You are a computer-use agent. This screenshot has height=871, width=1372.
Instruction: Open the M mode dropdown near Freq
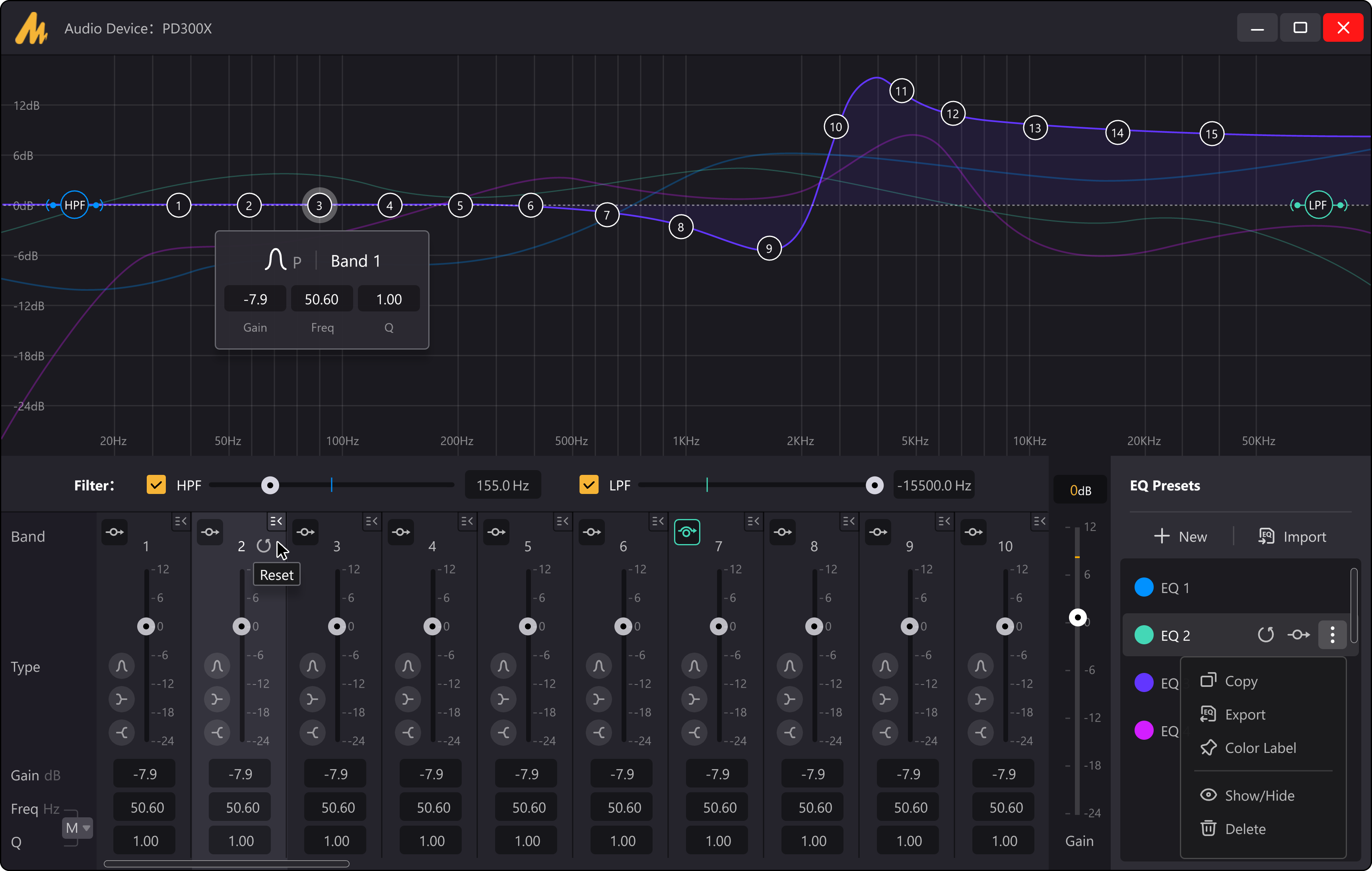pyautogui.click(x=78, y=828)
